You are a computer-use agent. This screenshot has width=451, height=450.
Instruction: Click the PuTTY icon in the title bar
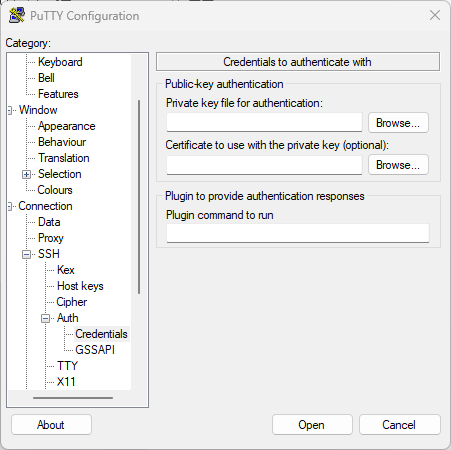[x=17, y=15]
